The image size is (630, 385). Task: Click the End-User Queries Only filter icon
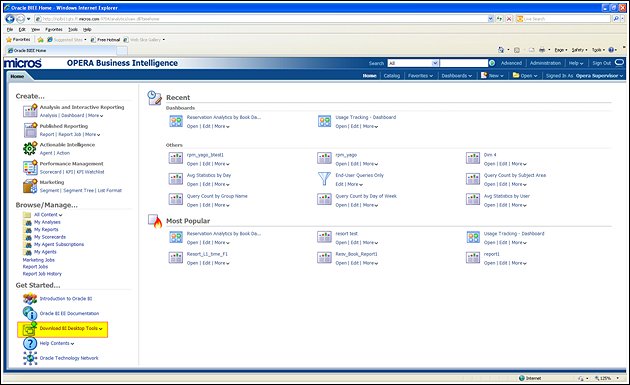pos(324,178)
